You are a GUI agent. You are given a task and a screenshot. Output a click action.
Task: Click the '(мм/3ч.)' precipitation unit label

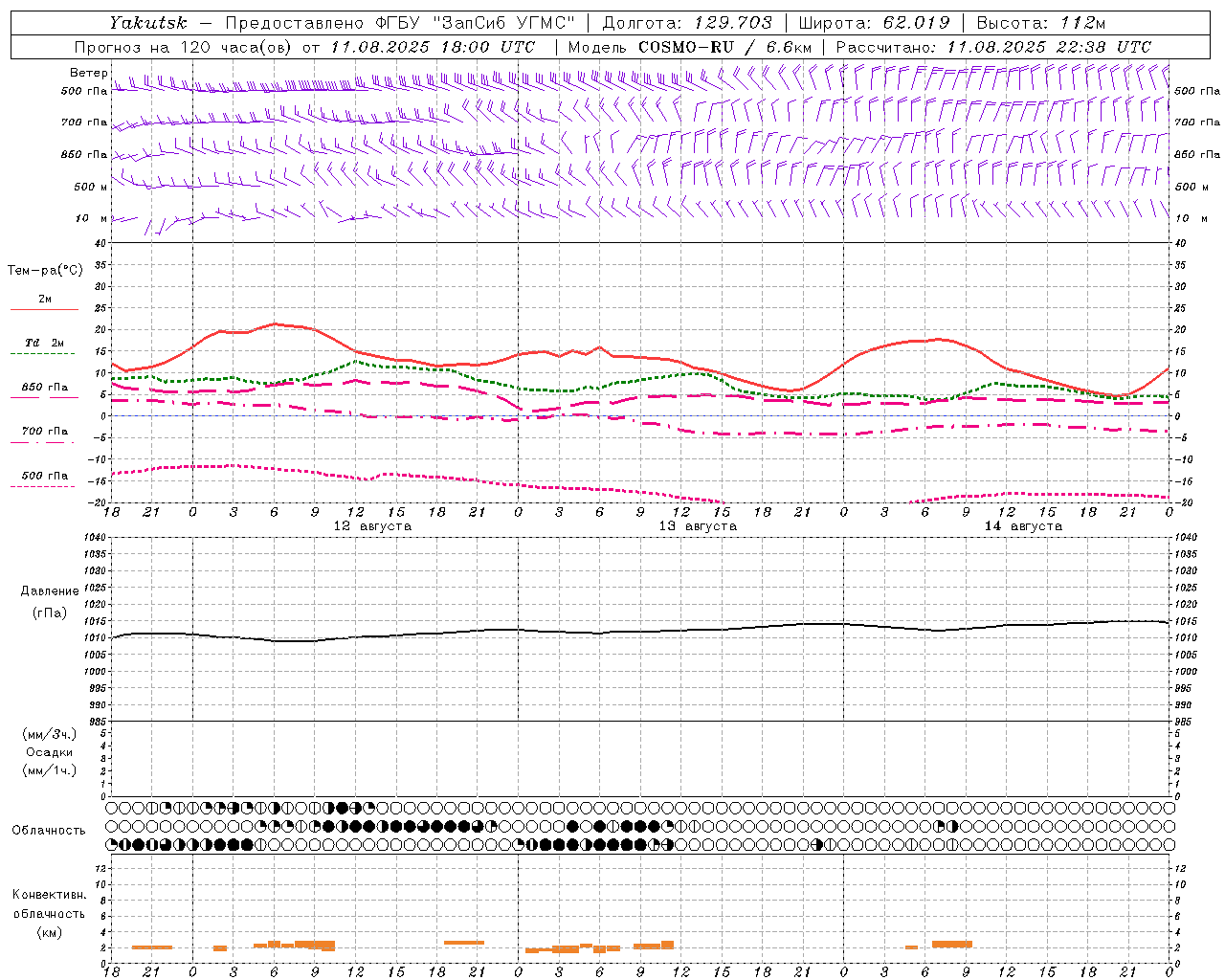[x=50, y=734]
